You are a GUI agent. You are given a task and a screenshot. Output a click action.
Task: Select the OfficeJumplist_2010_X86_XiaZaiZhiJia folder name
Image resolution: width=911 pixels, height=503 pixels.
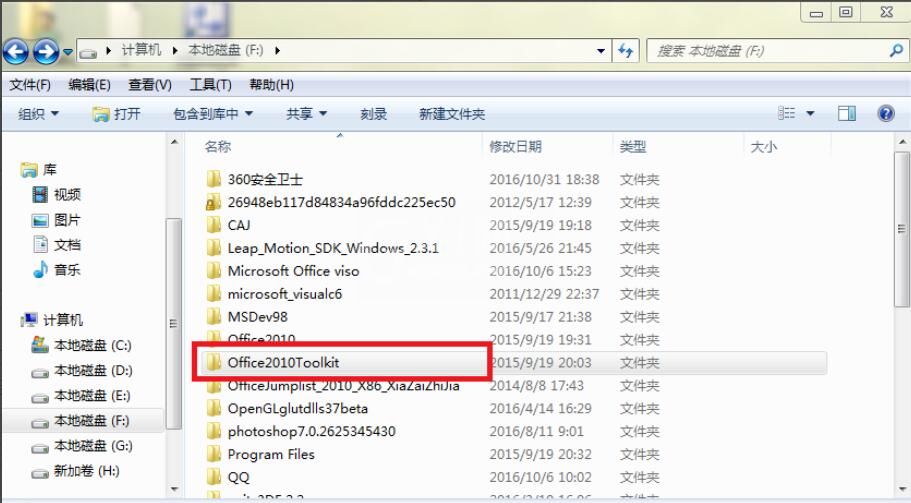(x=343, y=387)
